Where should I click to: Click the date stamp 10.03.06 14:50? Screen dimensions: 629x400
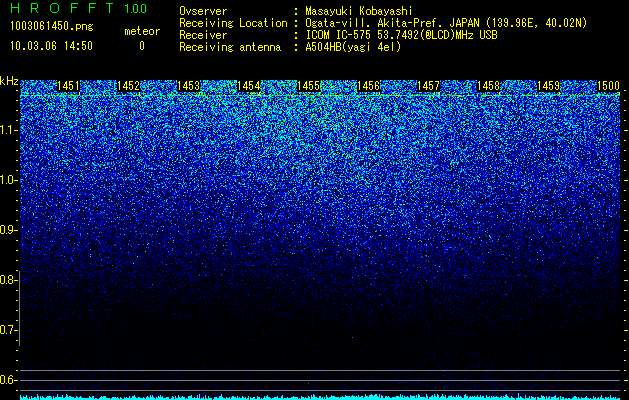[x=51, y=46]
